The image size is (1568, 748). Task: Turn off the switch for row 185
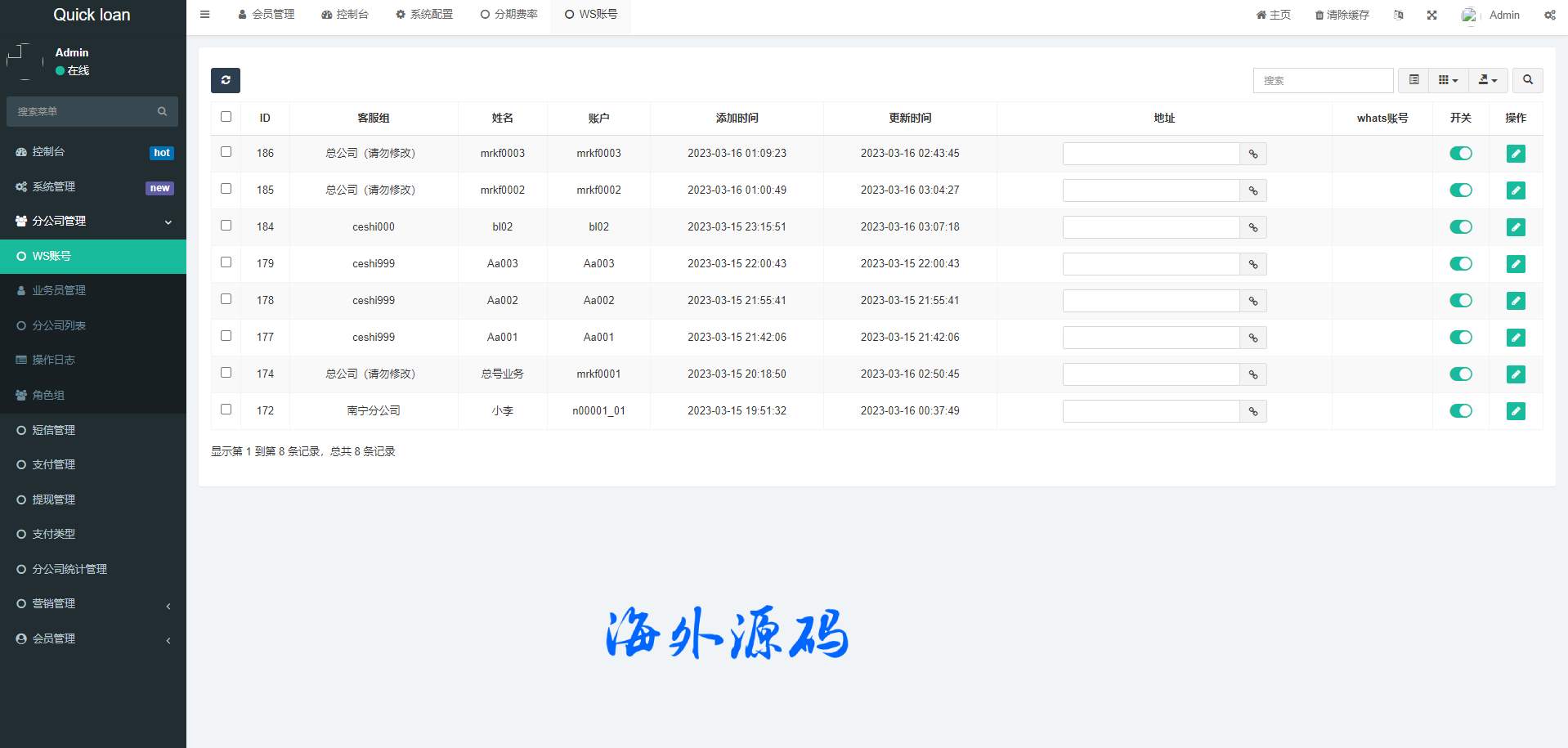coord(1460,190)
